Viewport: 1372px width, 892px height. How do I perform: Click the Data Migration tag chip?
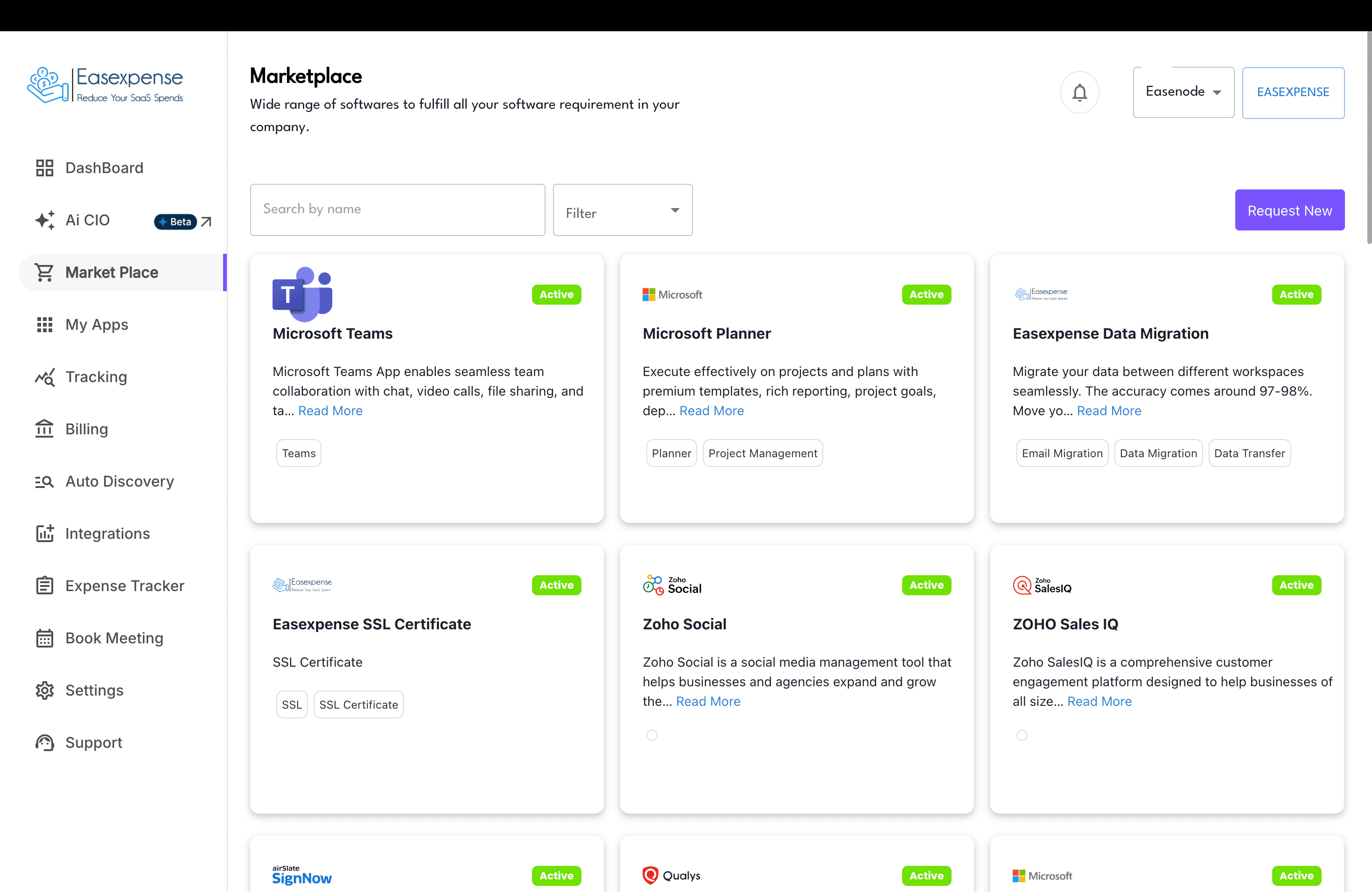[x=1158, y=453]
